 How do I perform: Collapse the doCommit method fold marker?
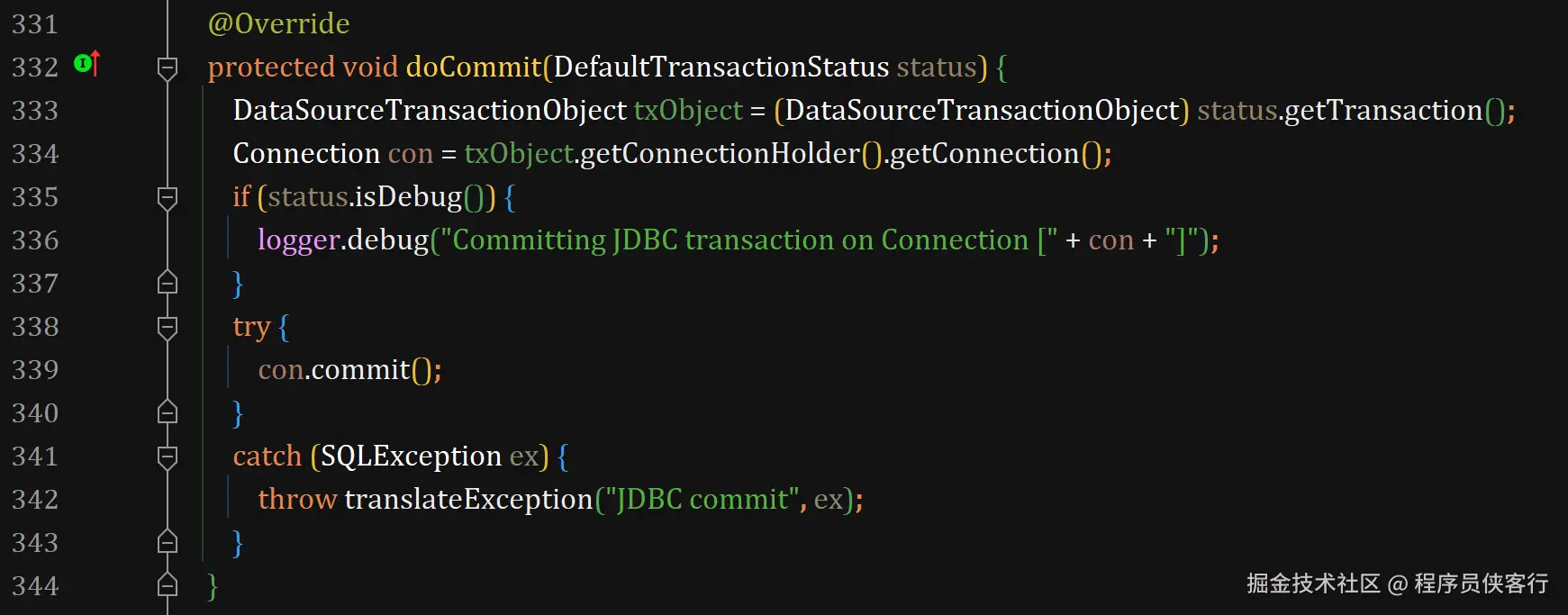168,68
